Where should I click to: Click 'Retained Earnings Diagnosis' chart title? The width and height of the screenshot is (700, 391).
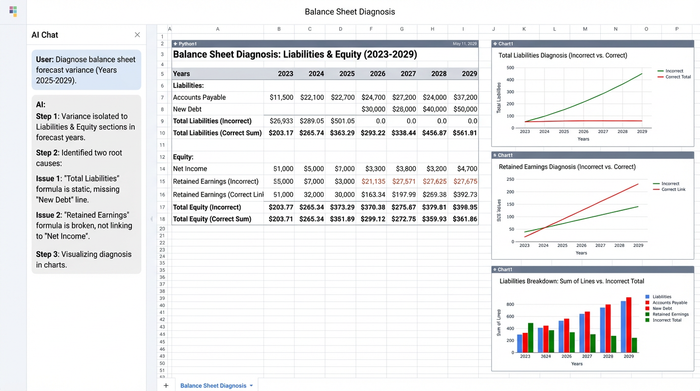click(567, 167)
